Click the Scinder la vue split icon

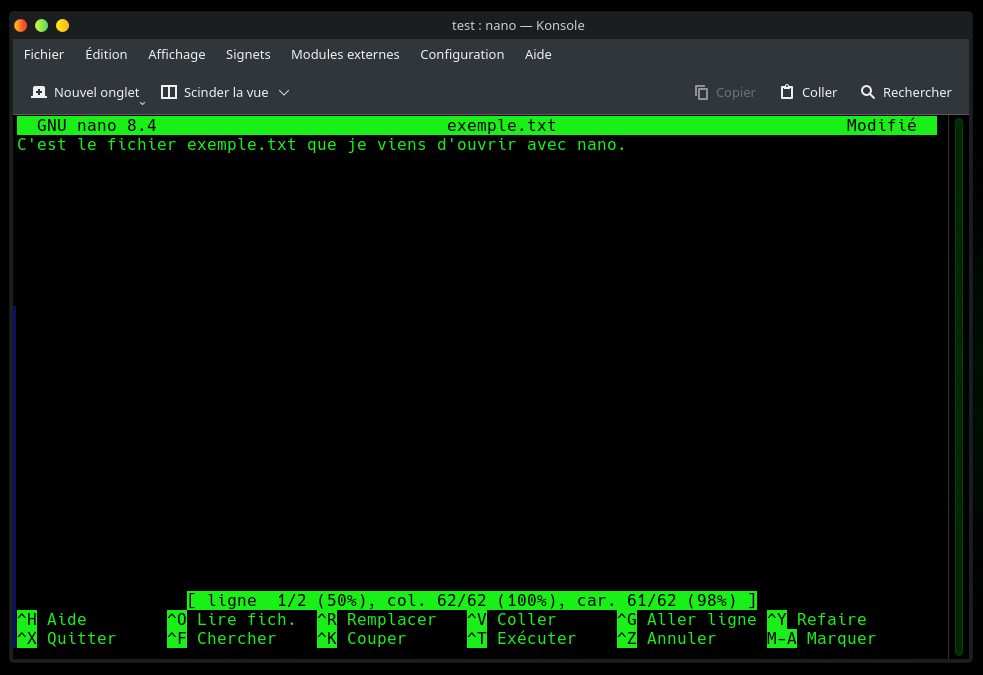(x=169, y=92)
